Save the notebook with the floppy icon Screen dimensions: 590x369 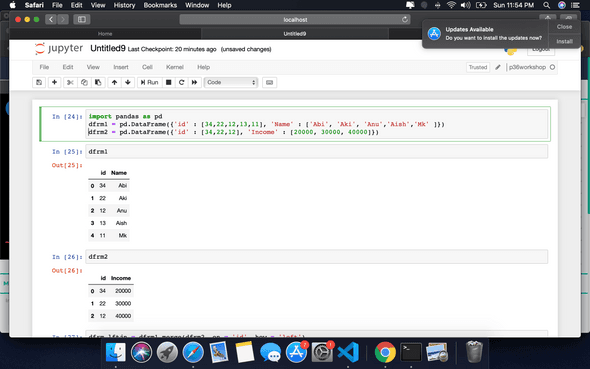click(x=39, y=82)
